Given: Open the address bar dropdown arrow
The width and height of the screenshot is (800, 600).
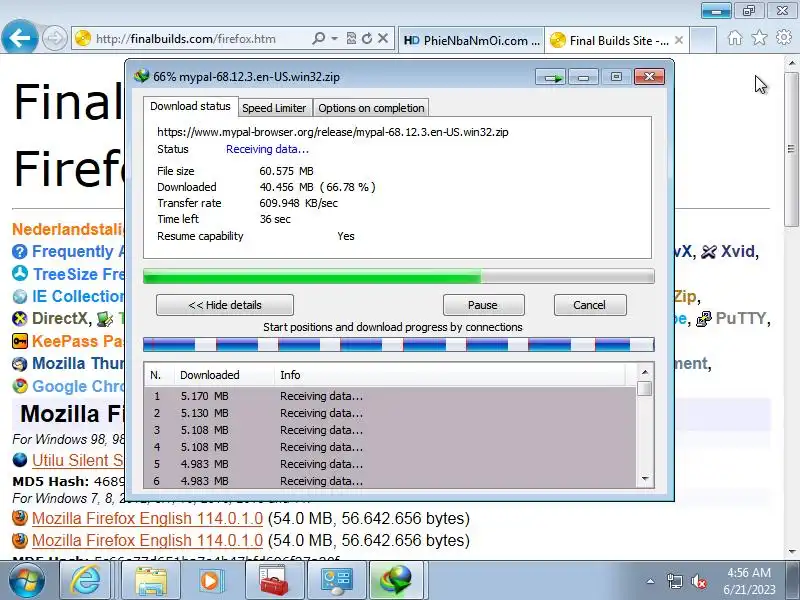Looking at the screenshot, I should (335, 38).
